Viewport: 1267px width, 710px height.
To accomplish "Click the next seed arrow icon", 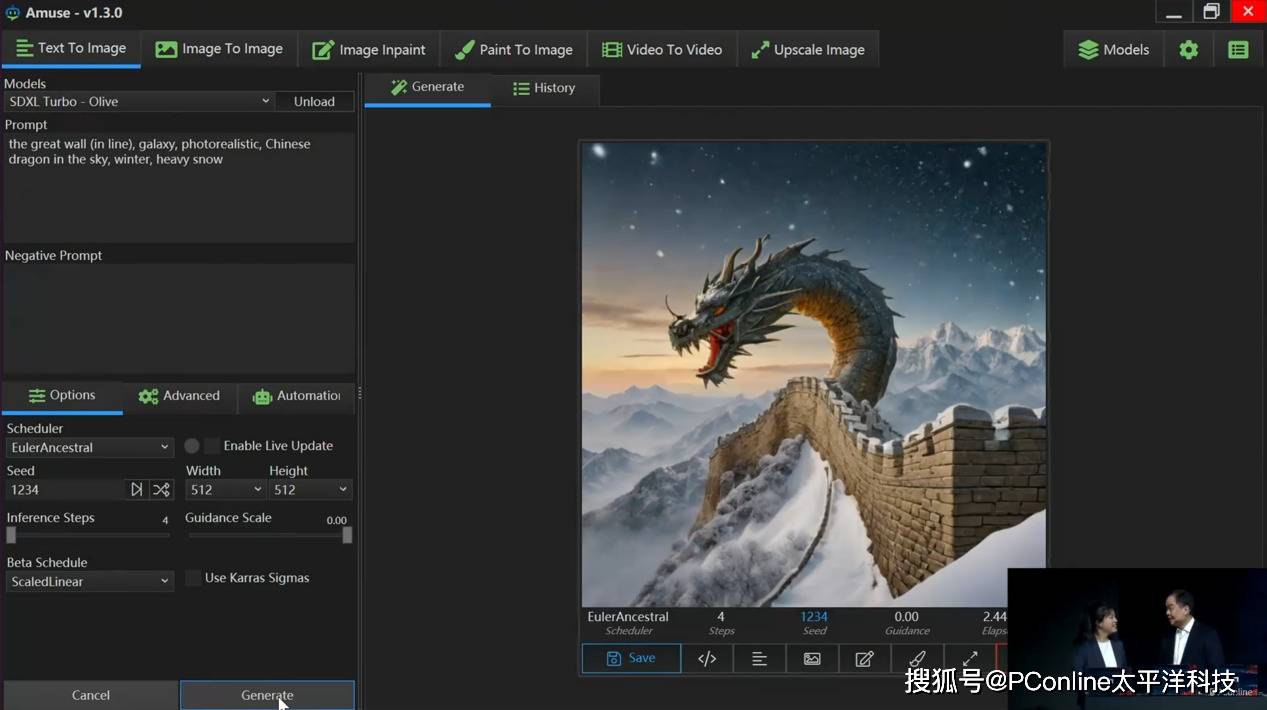I will (x=137, y=489).
